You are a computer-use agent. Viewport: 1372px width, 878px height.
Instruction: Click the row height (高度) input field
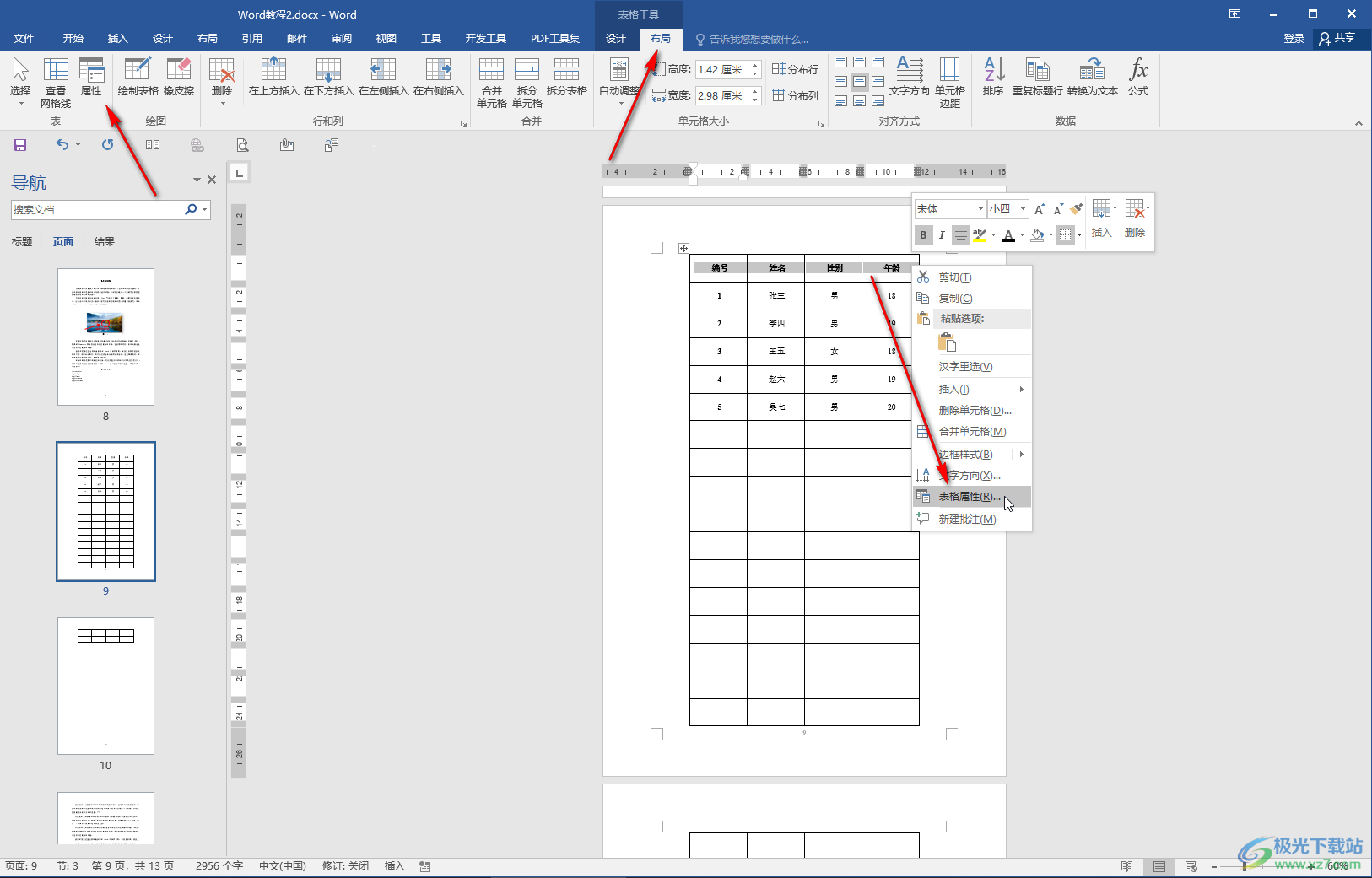click(722, 70)
